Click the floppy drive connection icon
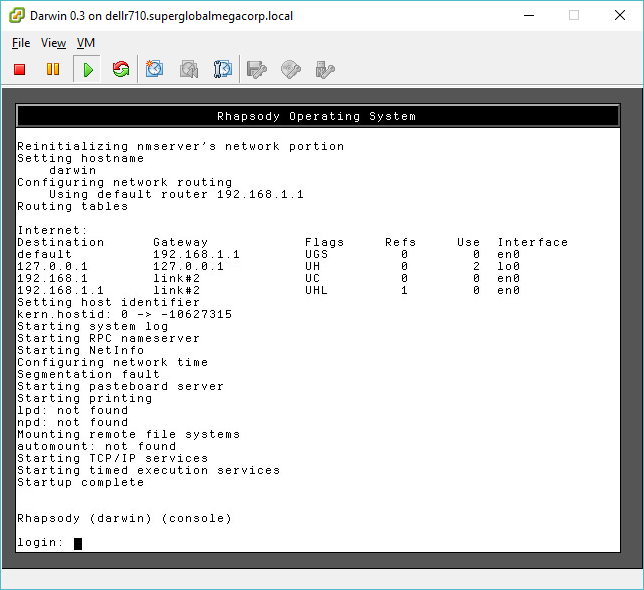Image resolution: width=644 pixels, height=590 pixels. click(x=257, y=69)
